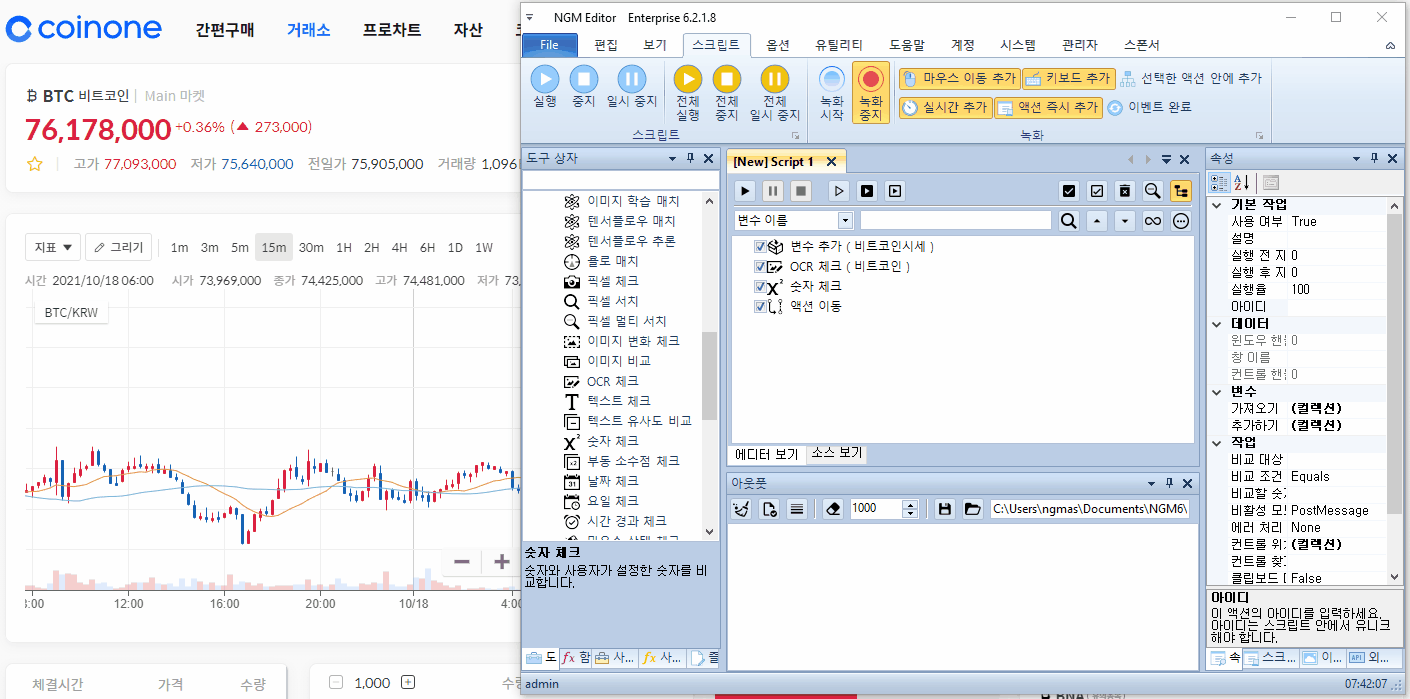
Task: Click the categorized view icon in the 속성 panel
Action: (x=1219, y=182)
